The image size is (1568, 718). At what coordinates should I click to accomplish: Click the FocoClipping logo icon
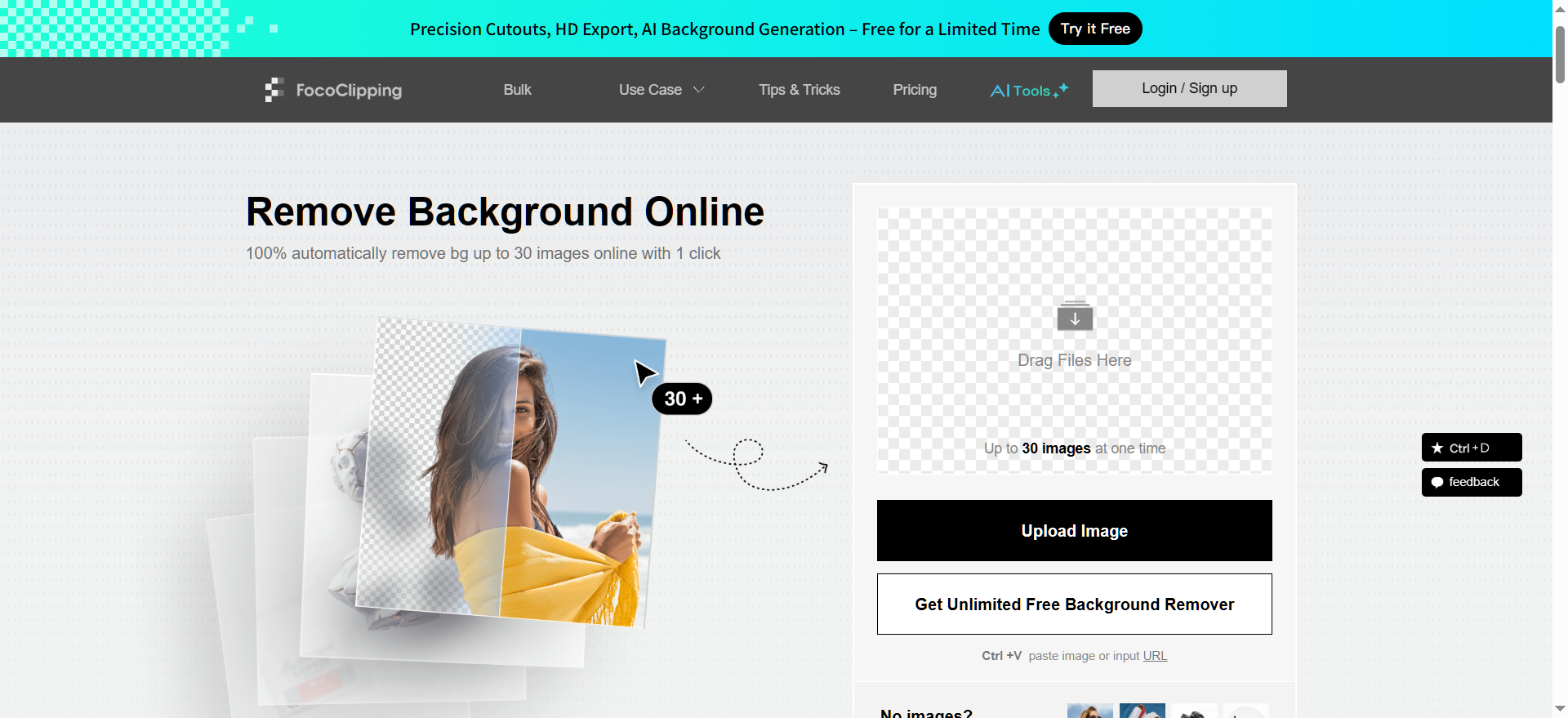(274, 90)
